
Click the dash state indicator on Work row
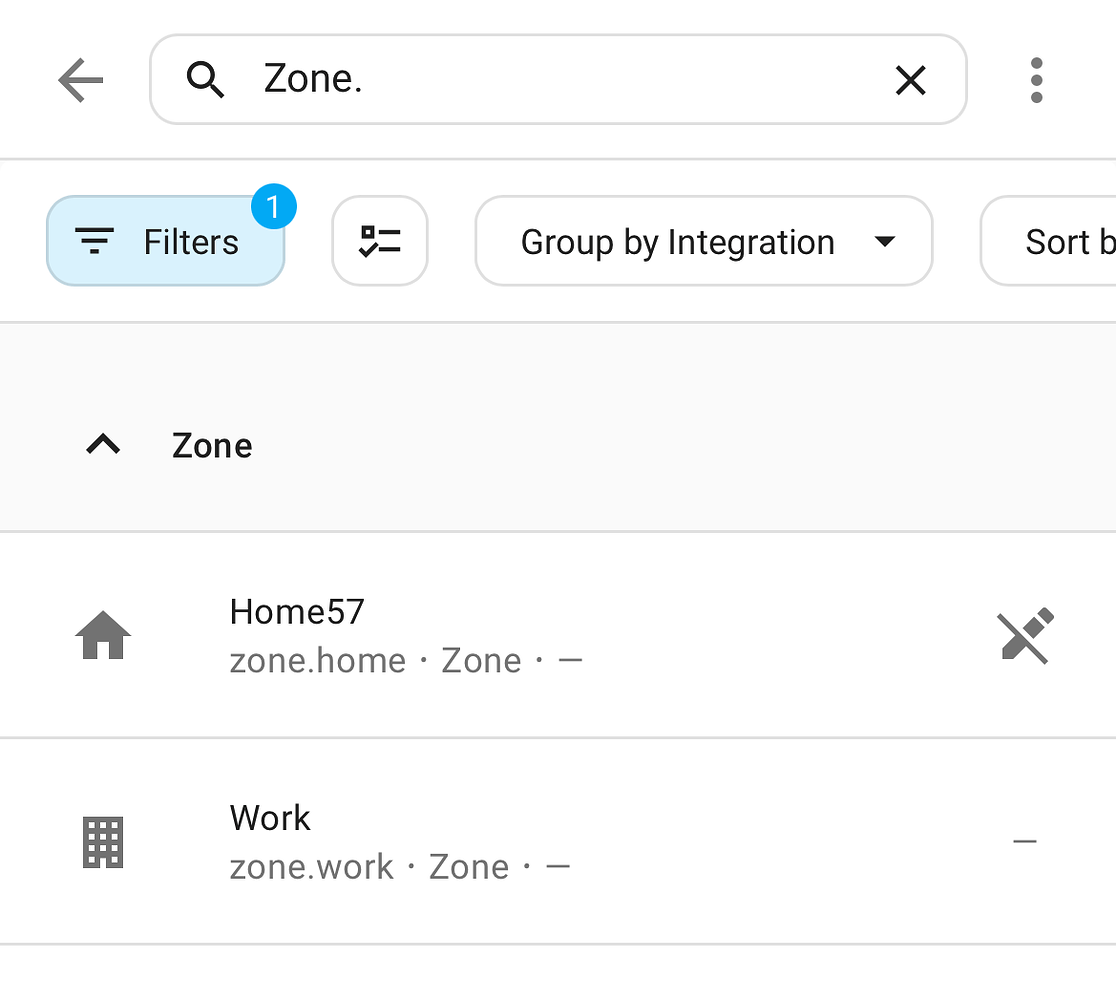point(1024,842)
